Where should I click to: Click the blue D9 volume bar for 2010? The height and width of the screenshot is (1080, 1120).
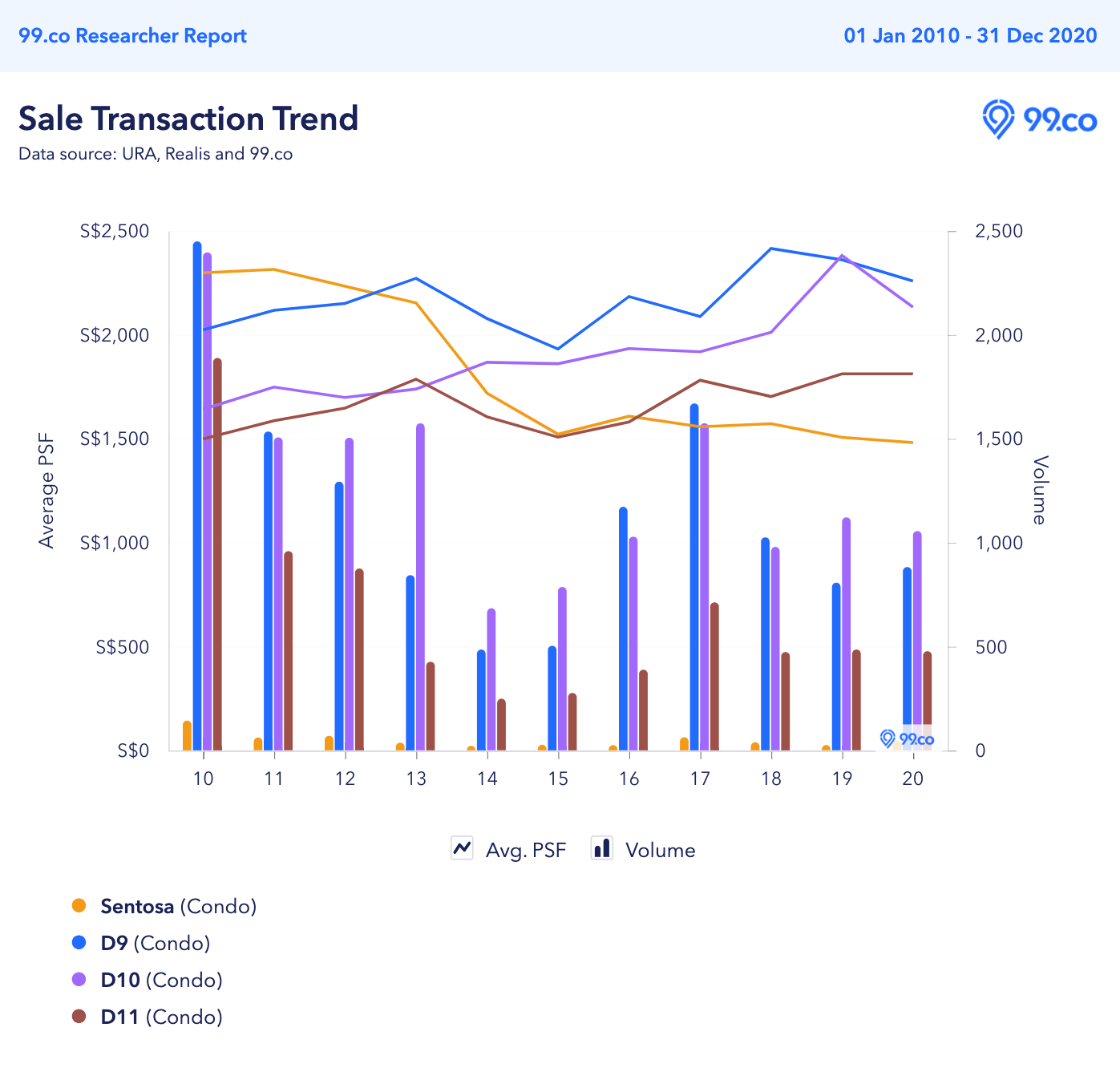pyautogui.click(x=197, y=496)
